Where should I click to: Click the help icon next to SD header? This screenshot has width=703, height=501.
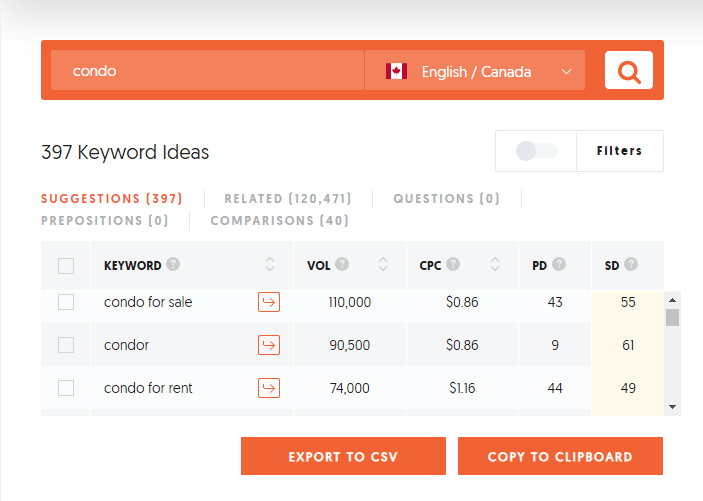click(631, 265)
